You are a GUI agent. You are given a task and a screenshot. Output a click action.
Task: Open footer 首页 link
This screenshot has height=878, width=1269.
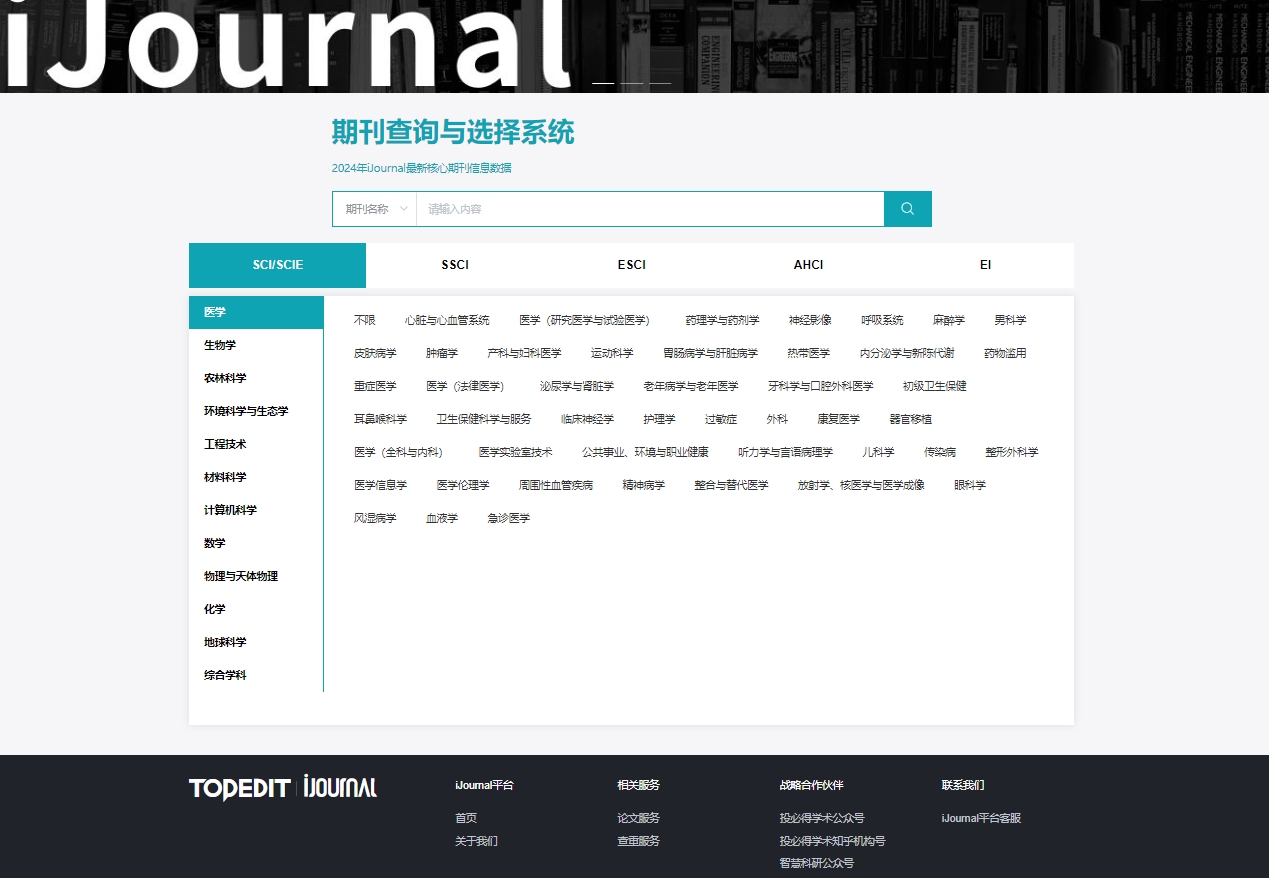point(466,818)
